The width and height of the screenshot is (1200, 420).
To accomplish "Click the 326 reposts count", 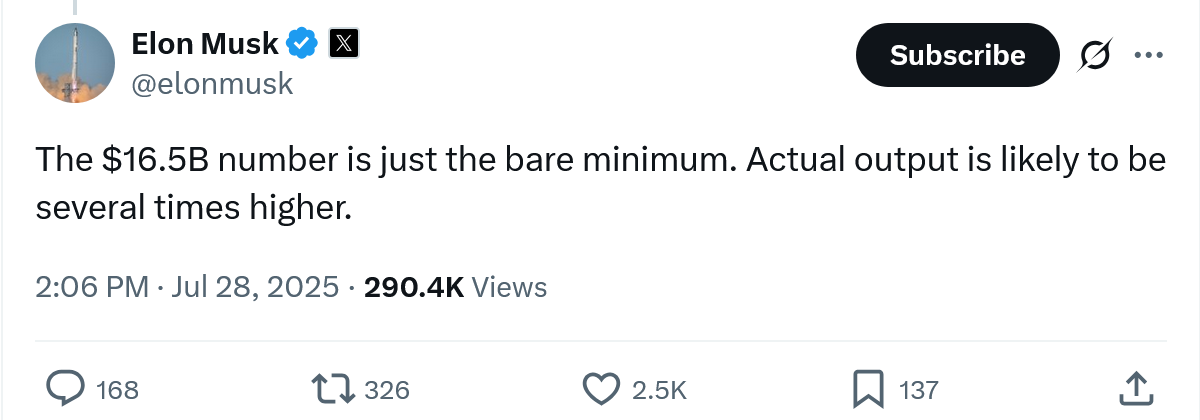I will pyautogui.click(x=387, y=389).
